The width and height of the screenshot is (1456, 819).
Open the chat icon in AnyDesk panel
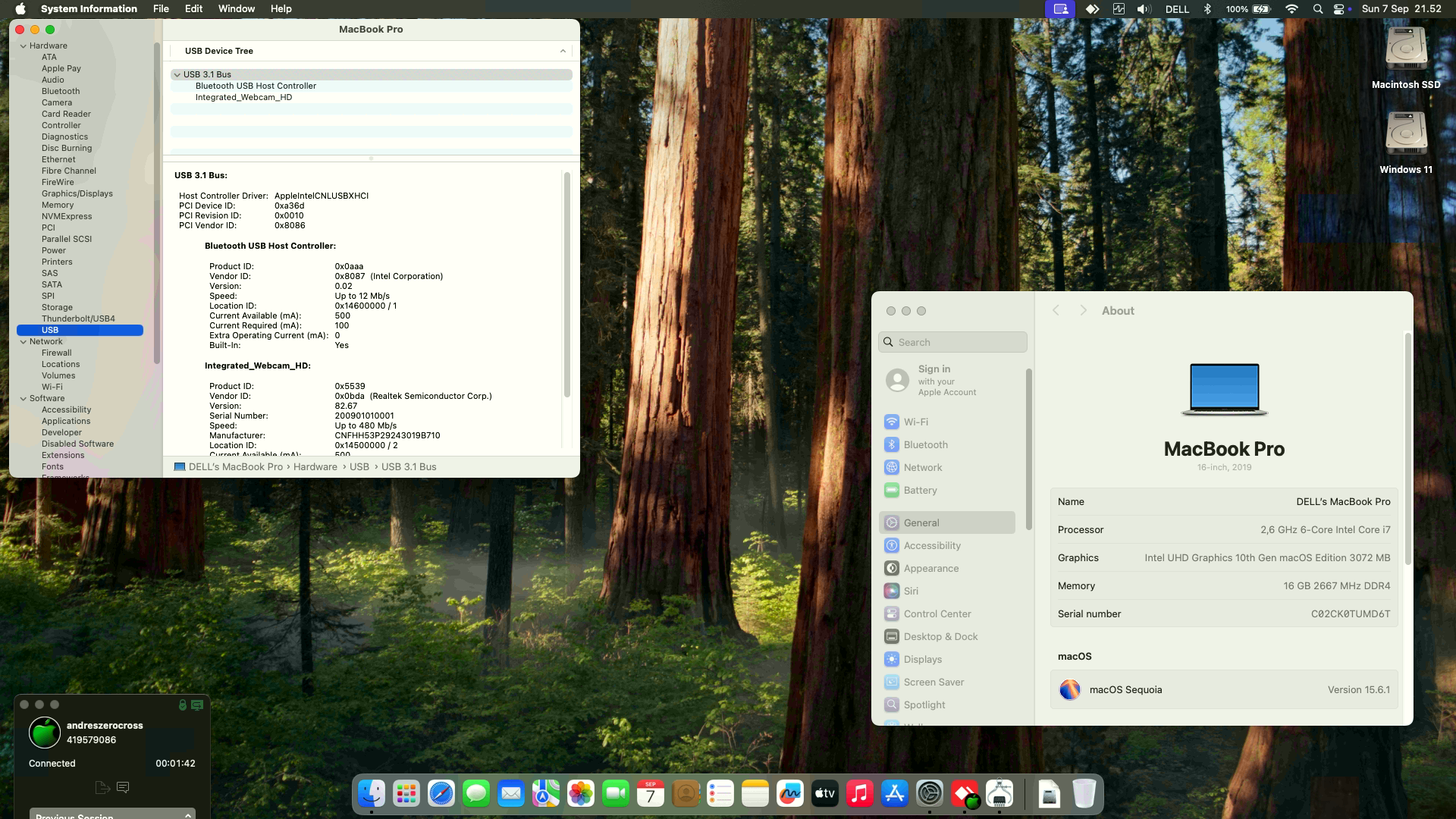coord(123,788)
